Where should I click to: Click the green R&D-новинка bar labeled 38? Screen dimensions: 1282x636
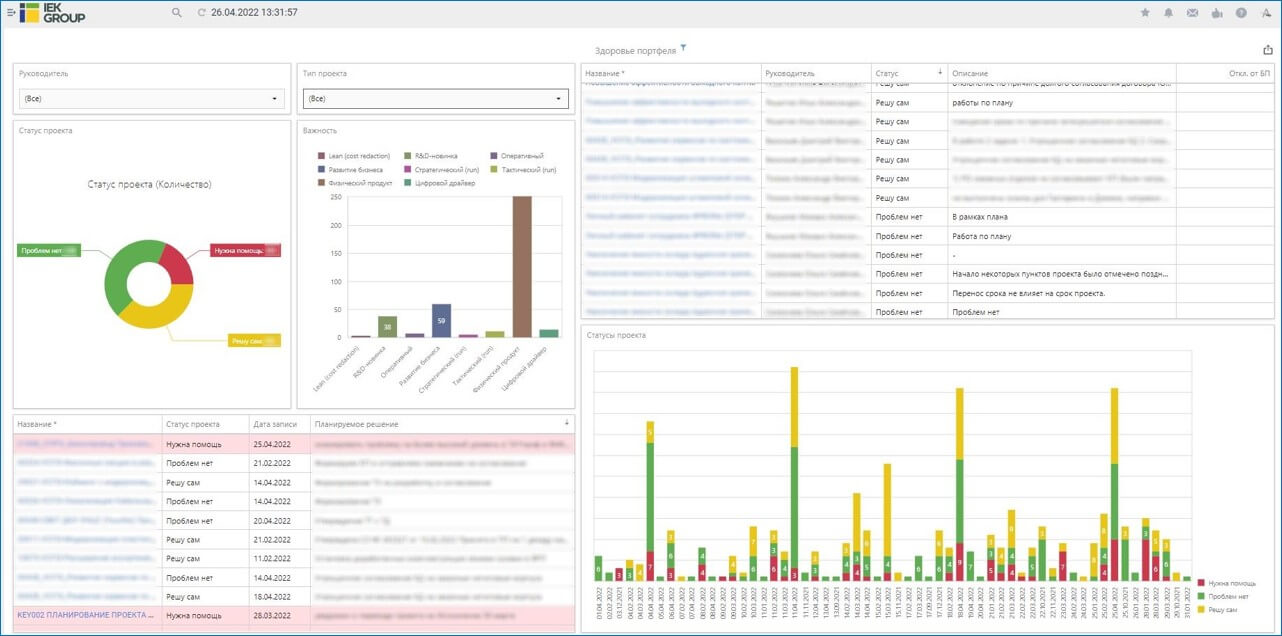tap(387, 326)
